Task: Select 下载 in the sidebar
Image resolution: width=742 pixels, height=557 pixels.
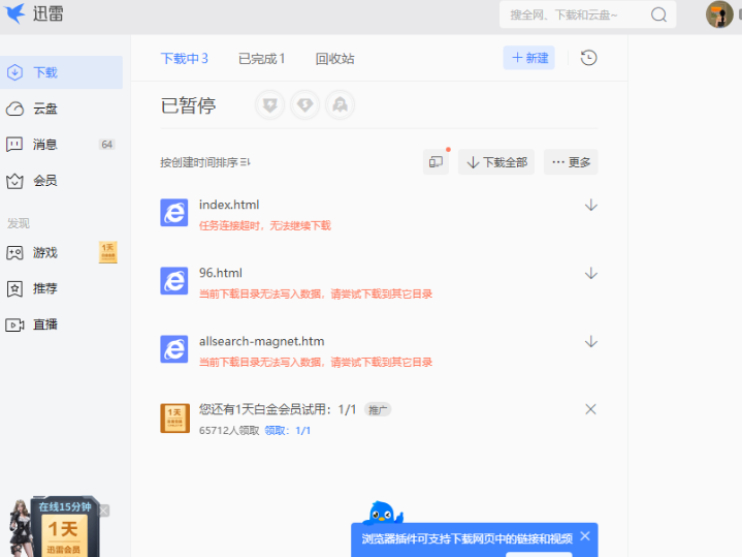Action: 62,72
